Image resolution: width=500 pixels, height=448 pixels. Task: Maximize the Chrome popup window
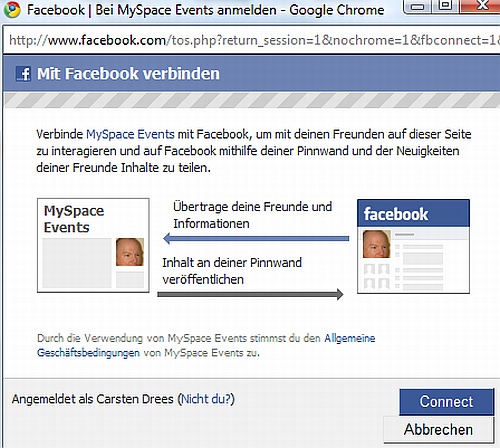coord(445,5)
